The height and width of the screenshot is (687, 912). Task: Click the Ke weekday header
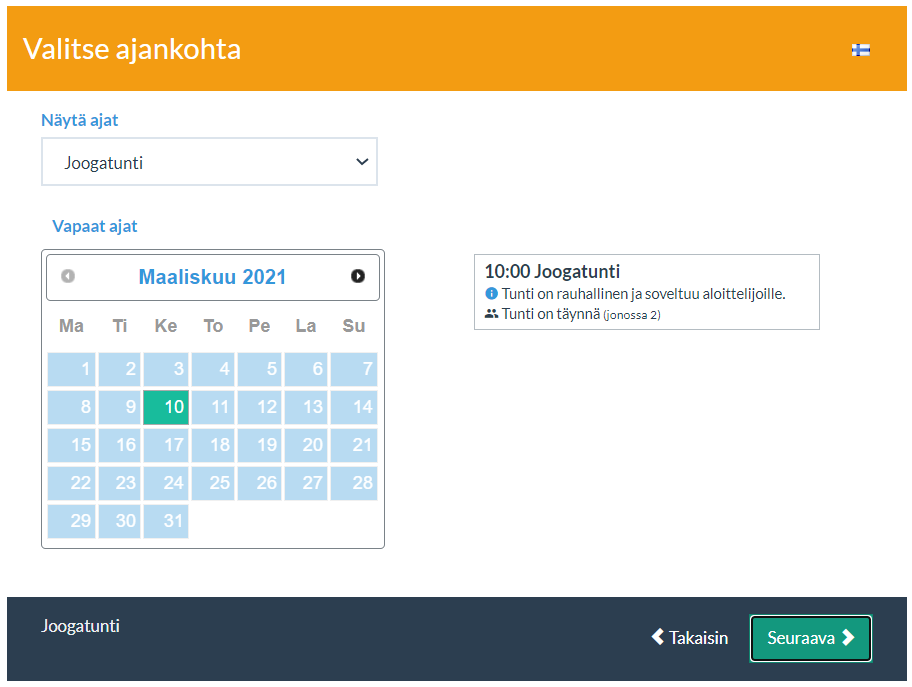[x=166, y=326]
